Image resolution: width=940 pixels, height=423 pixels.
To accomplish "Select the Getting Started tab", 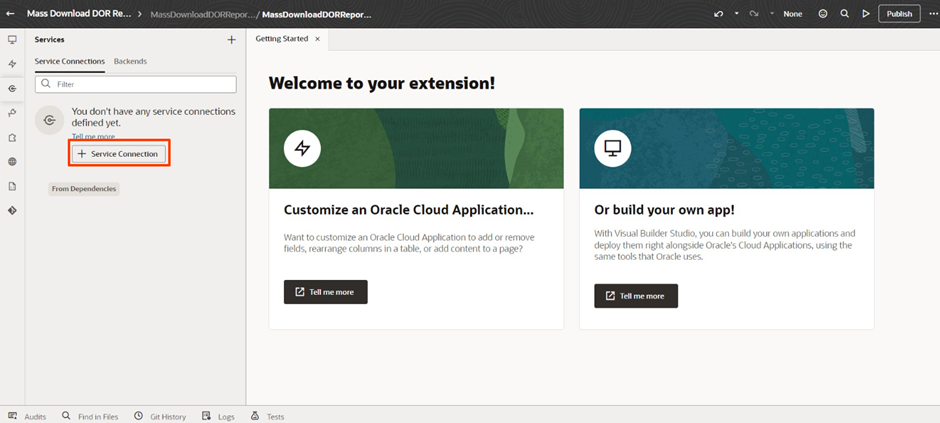I will point(282,38).
